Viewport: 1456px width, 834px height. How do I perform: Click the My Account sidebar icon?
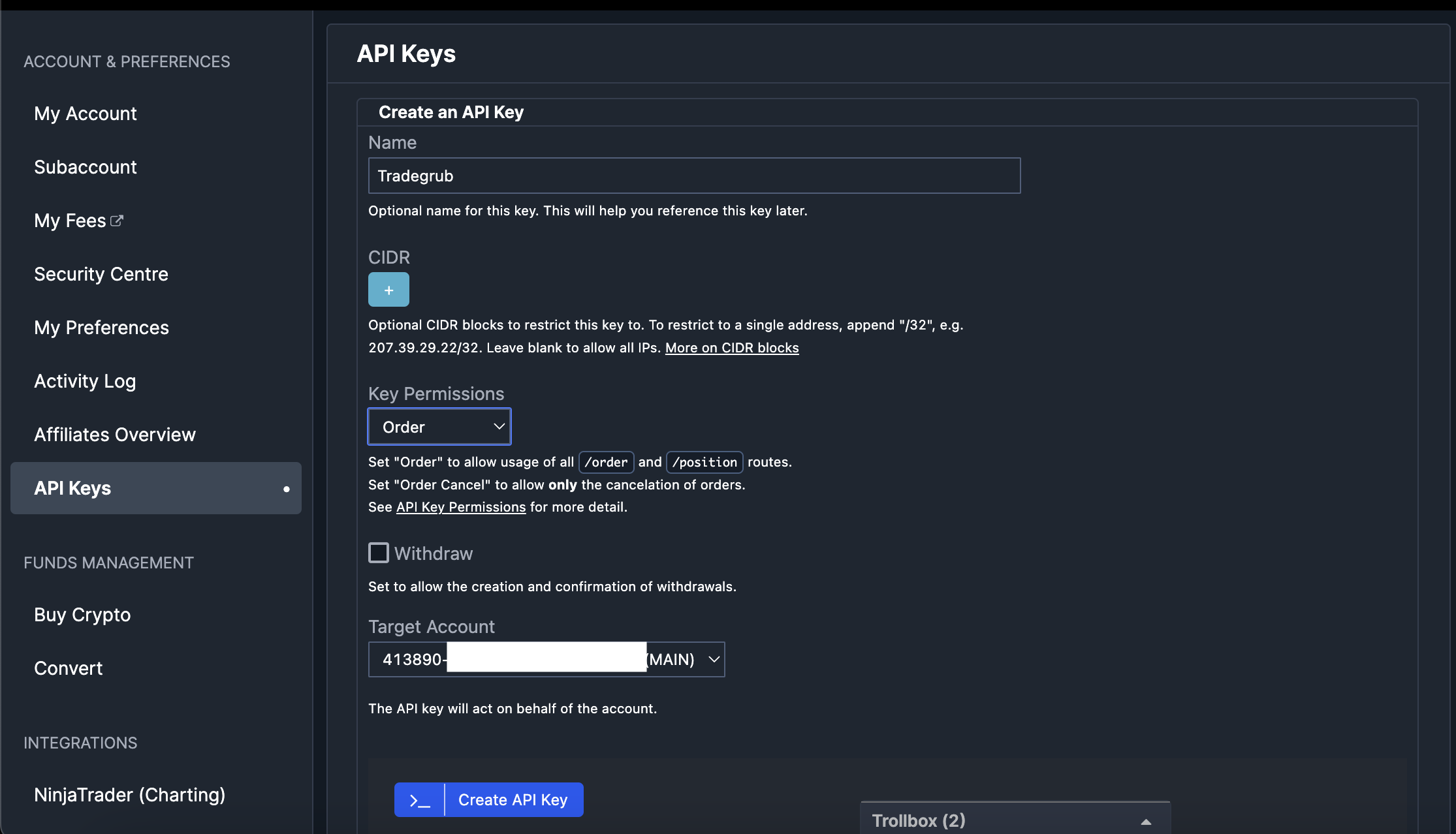point(85,113)
